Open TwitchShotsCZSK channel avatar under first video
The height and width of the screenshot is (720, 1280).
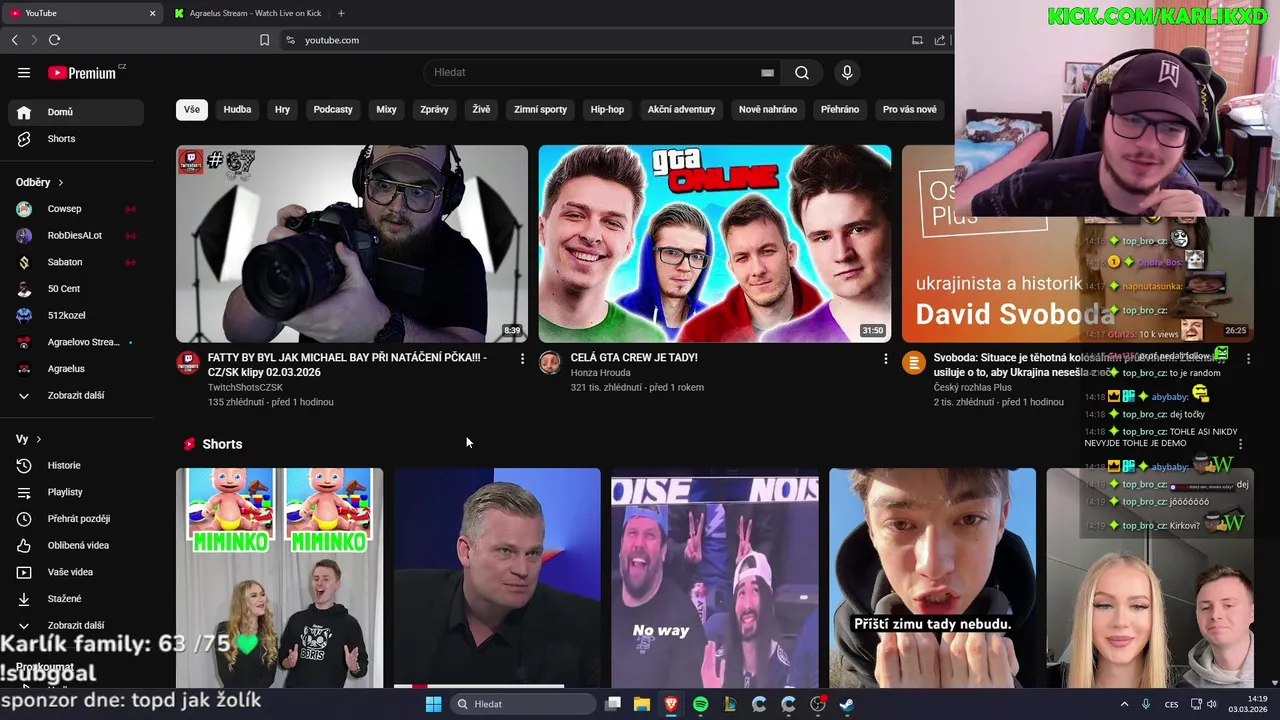(188, 363)
